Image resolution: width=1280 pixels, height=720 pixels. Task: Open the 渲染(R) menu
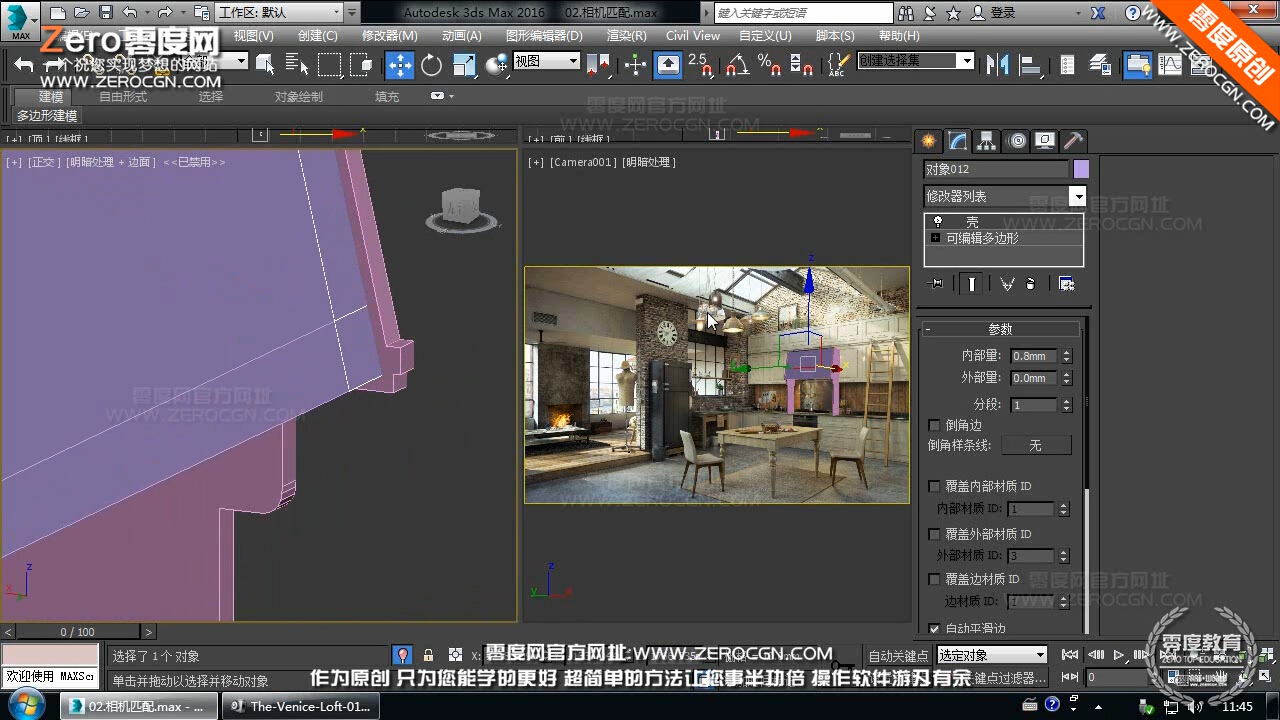click(627, 35)
